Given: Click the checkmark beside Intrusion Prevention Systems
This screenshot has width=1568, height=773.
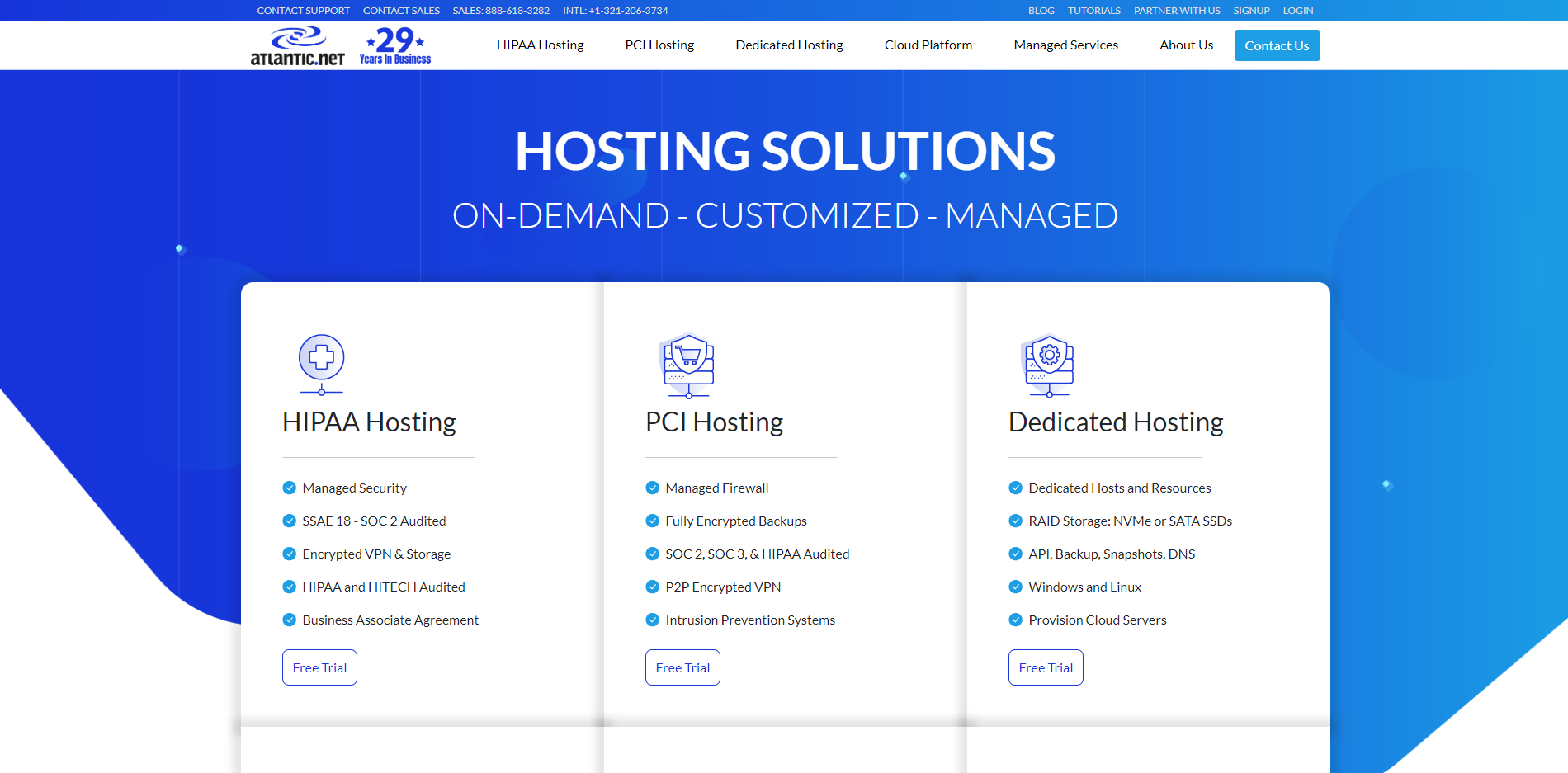Looking at the screenshot, I should click(653, 620).
